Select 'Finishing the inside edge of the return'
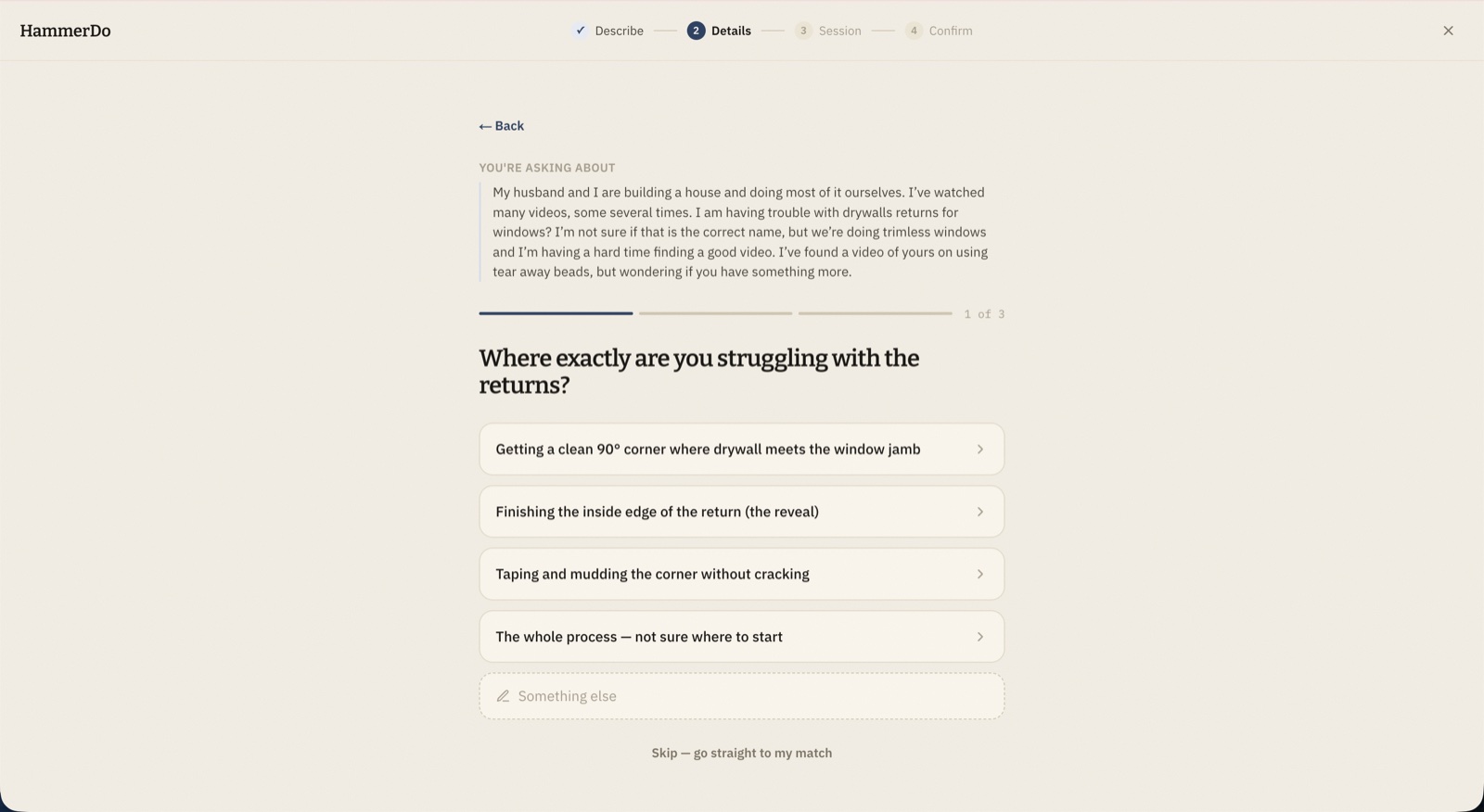 point(741,512)
